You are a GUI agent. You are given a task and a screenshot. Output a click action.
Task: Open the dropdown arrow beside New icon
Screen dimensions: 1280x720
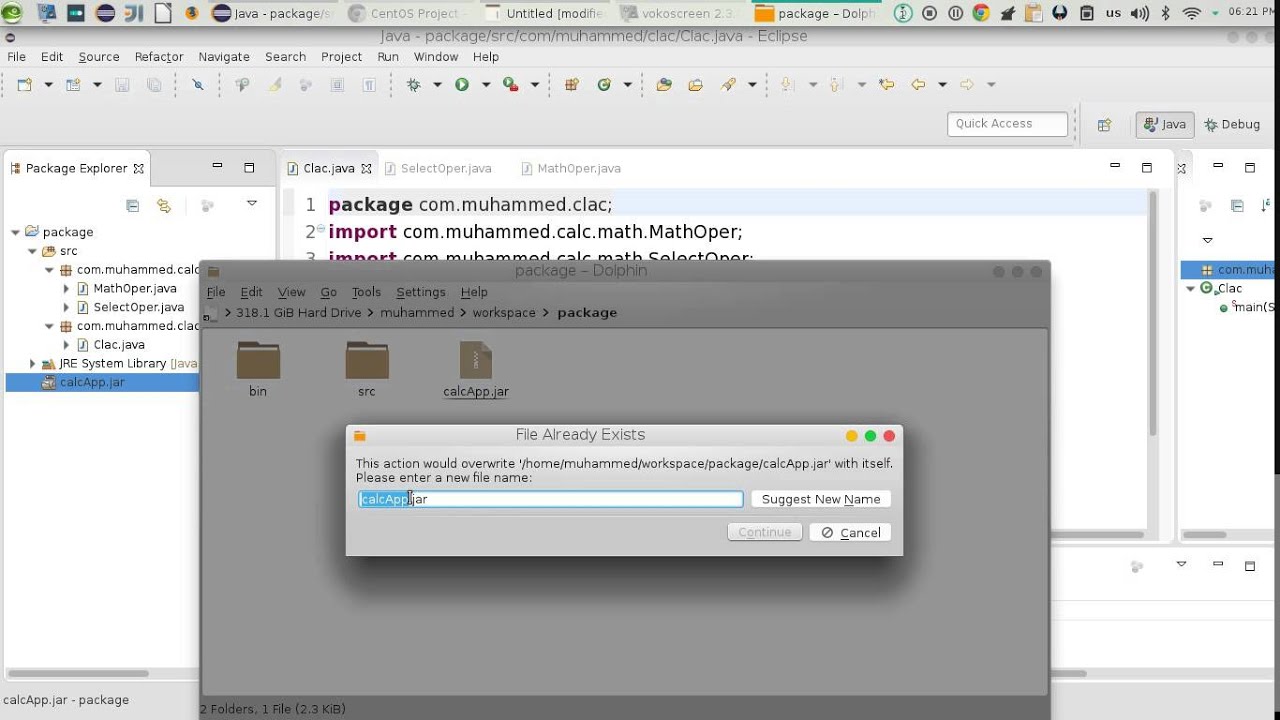click(x=48, y=85)
